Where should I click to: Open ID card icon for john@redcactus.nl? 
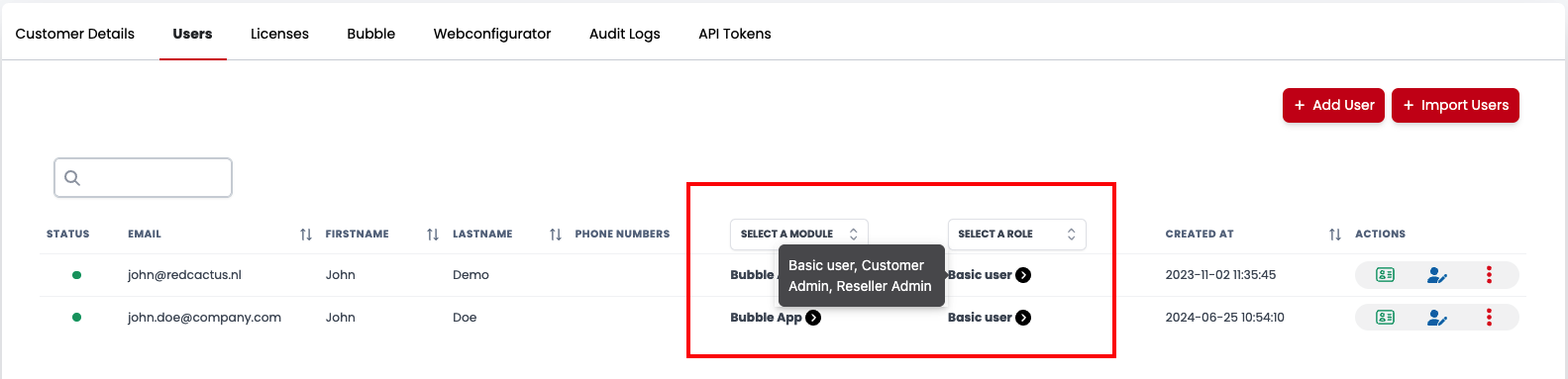click(x=1386, y=275)
